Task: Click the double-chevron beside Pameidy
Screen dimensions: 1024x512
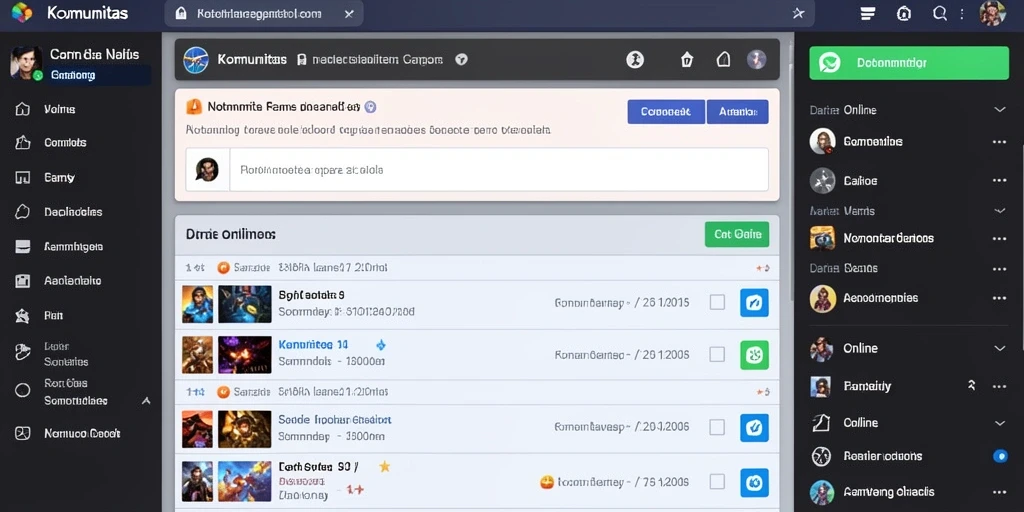Action: (971, 385)
